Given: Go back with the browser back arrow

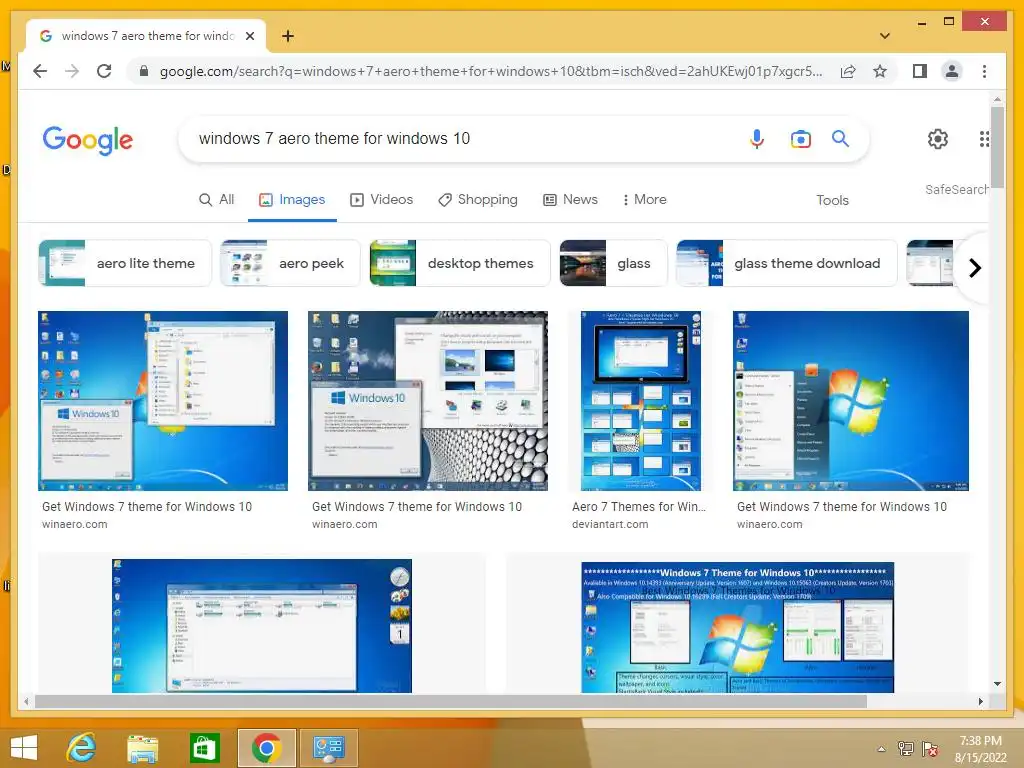Looking at the screenshot, I should [40, 71].
